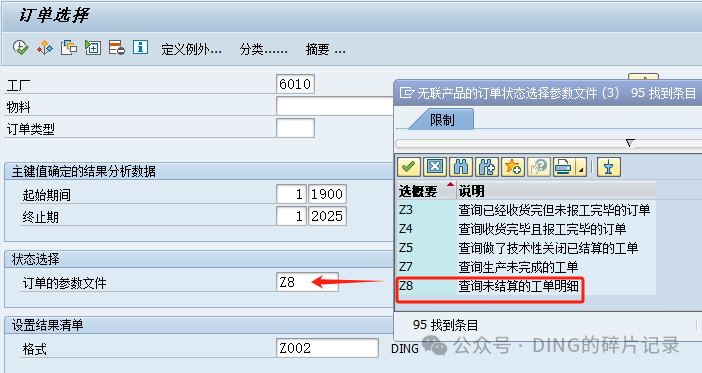Switch to the 限制 tab

point(442,120)
